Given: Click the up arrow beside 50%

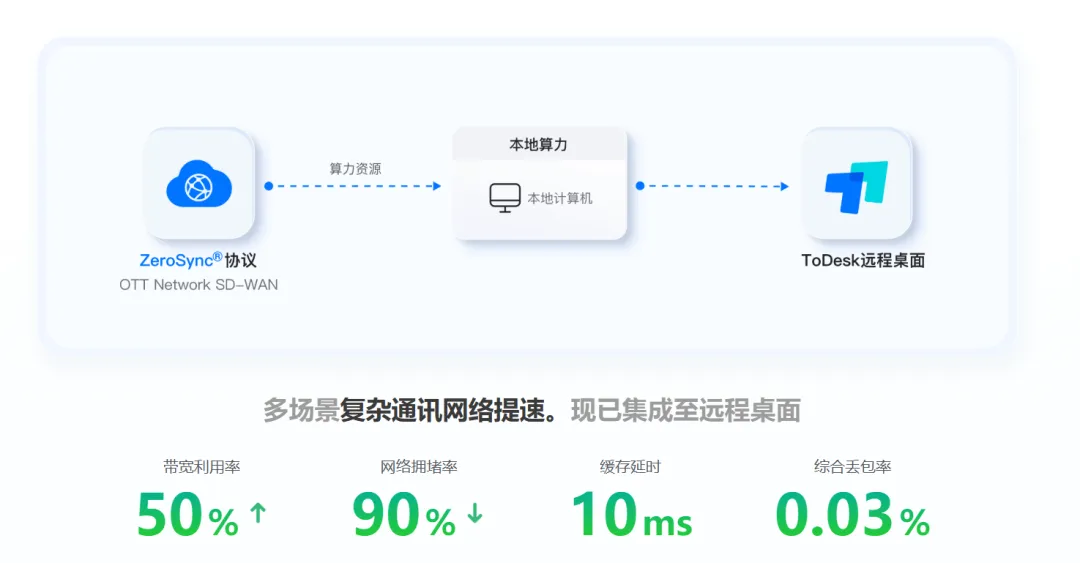Looking at the screenshot, I should pos(258,513).
